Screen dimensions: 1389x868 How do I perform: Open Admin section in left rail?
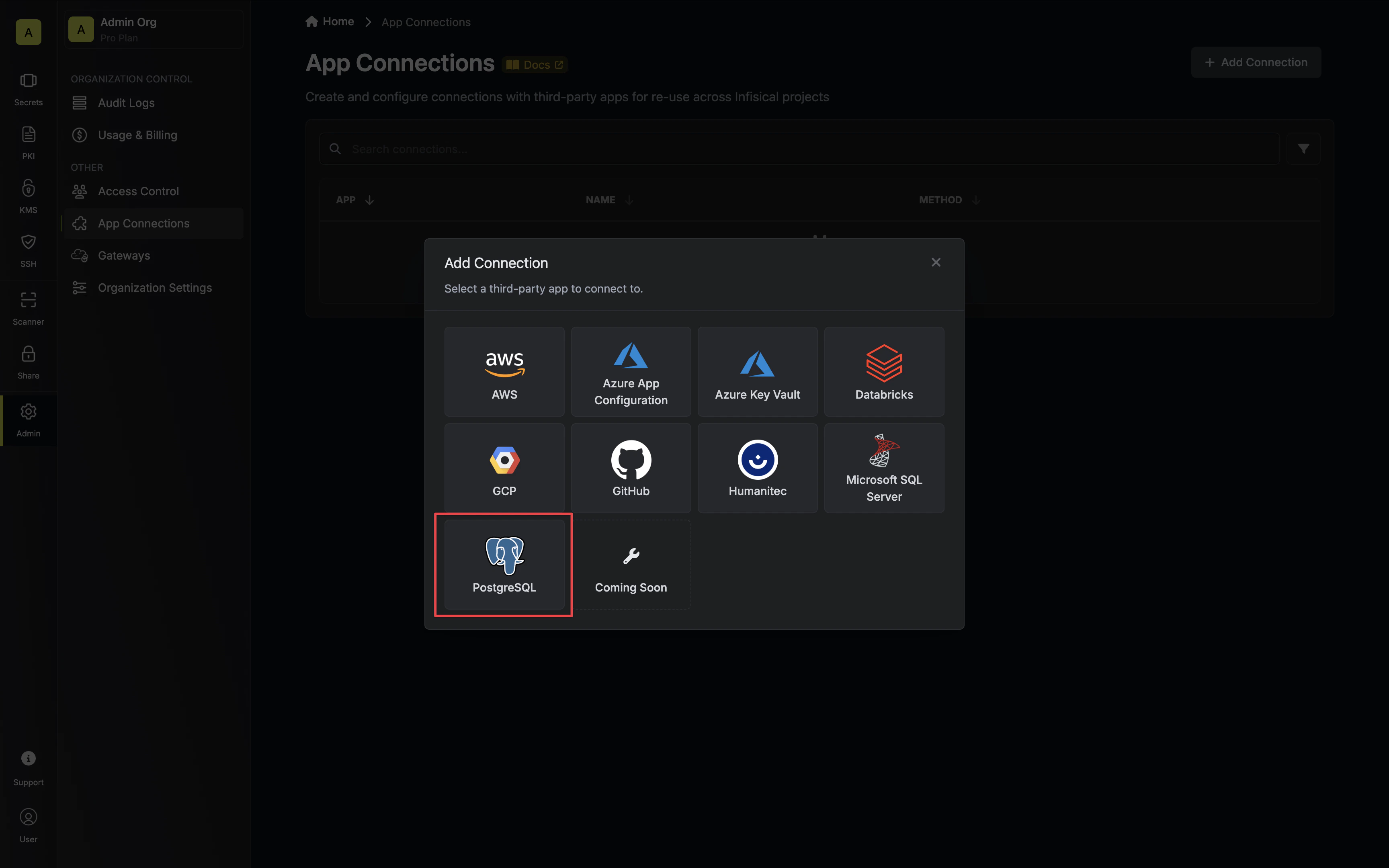click(x=28, y=421)
